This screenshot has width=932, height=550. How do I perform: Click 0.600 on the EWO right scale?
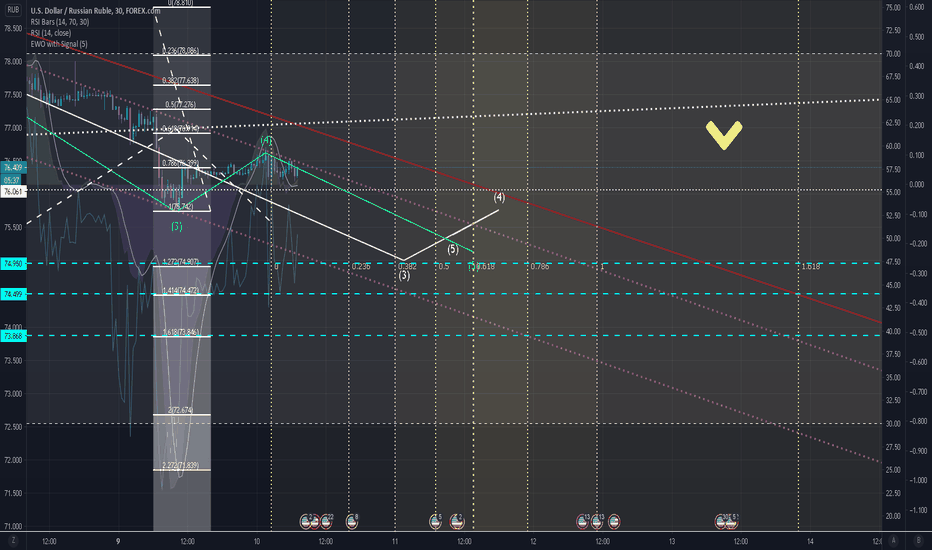(x=917, y=7)
